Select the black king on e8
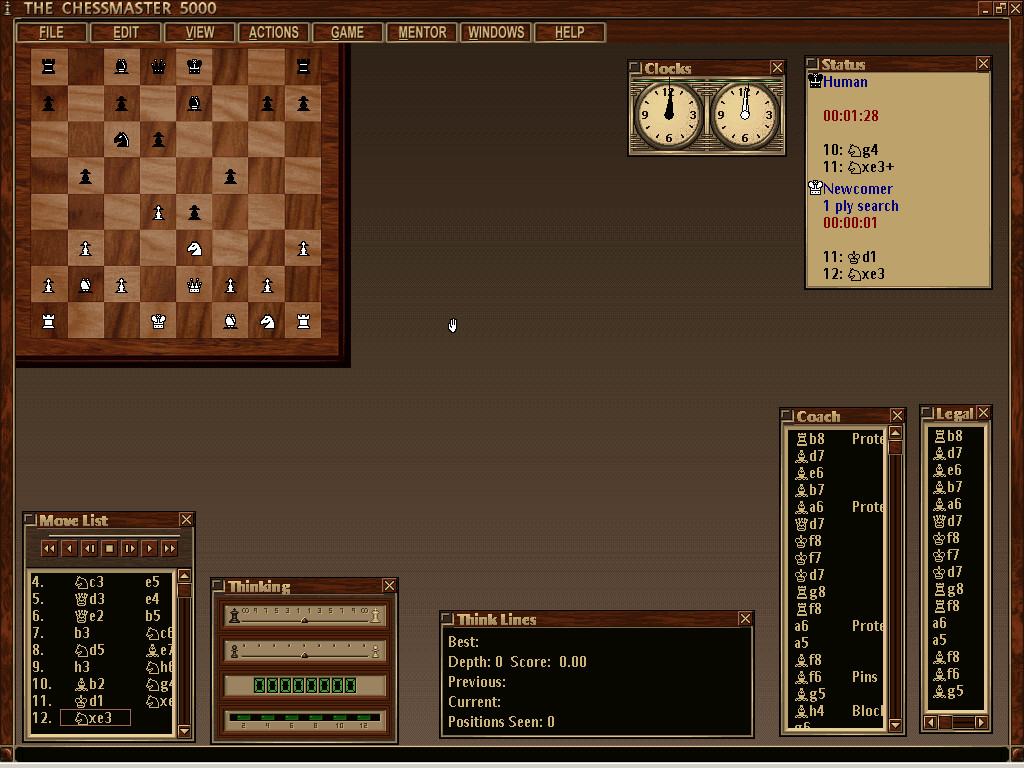 [x=194, y=66]
